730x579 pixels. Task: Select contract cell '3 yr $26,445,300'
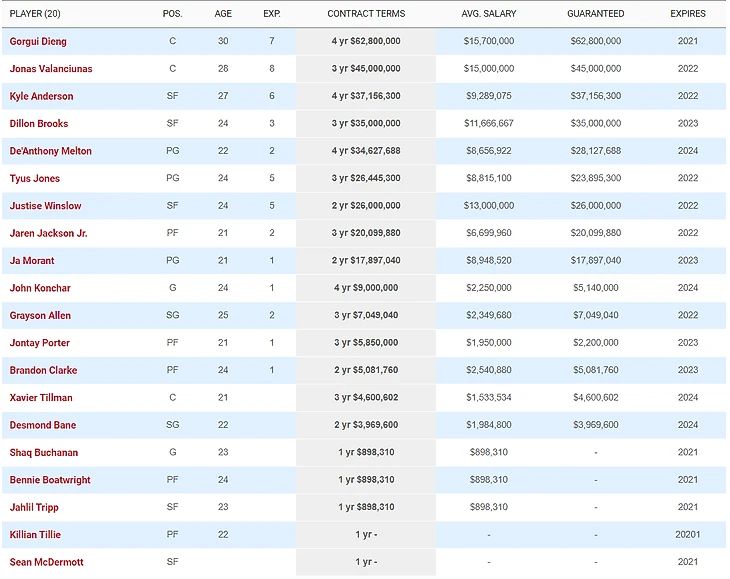[366, 178]
